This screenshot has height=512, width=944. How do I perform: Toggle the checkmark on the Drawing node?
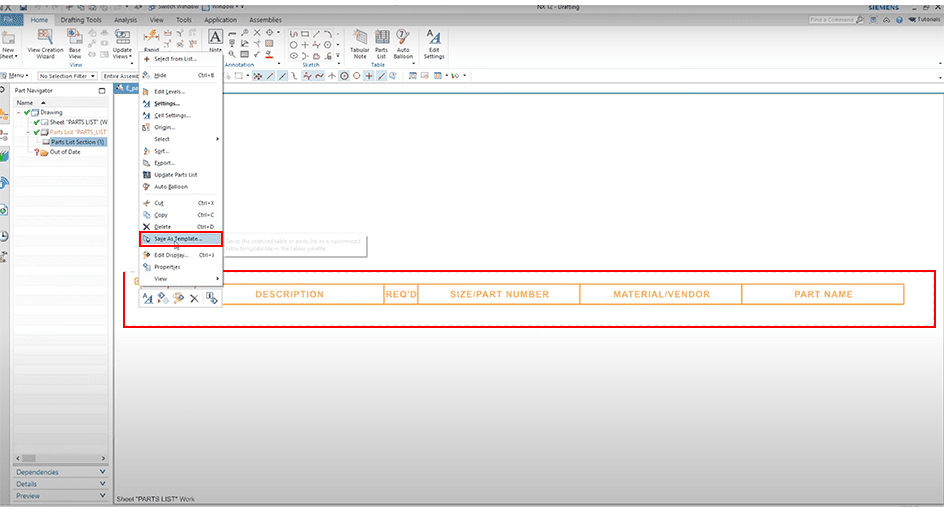pos(27,112)
